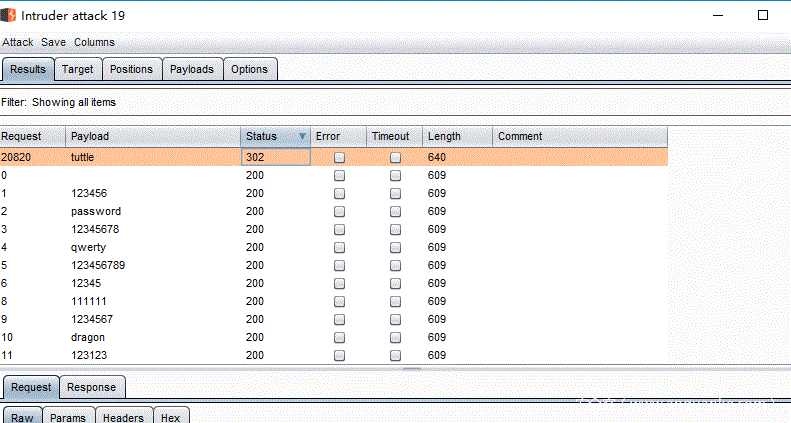
Task: Check Timeout box for qwerty payload row
Action: coord(396,248)
